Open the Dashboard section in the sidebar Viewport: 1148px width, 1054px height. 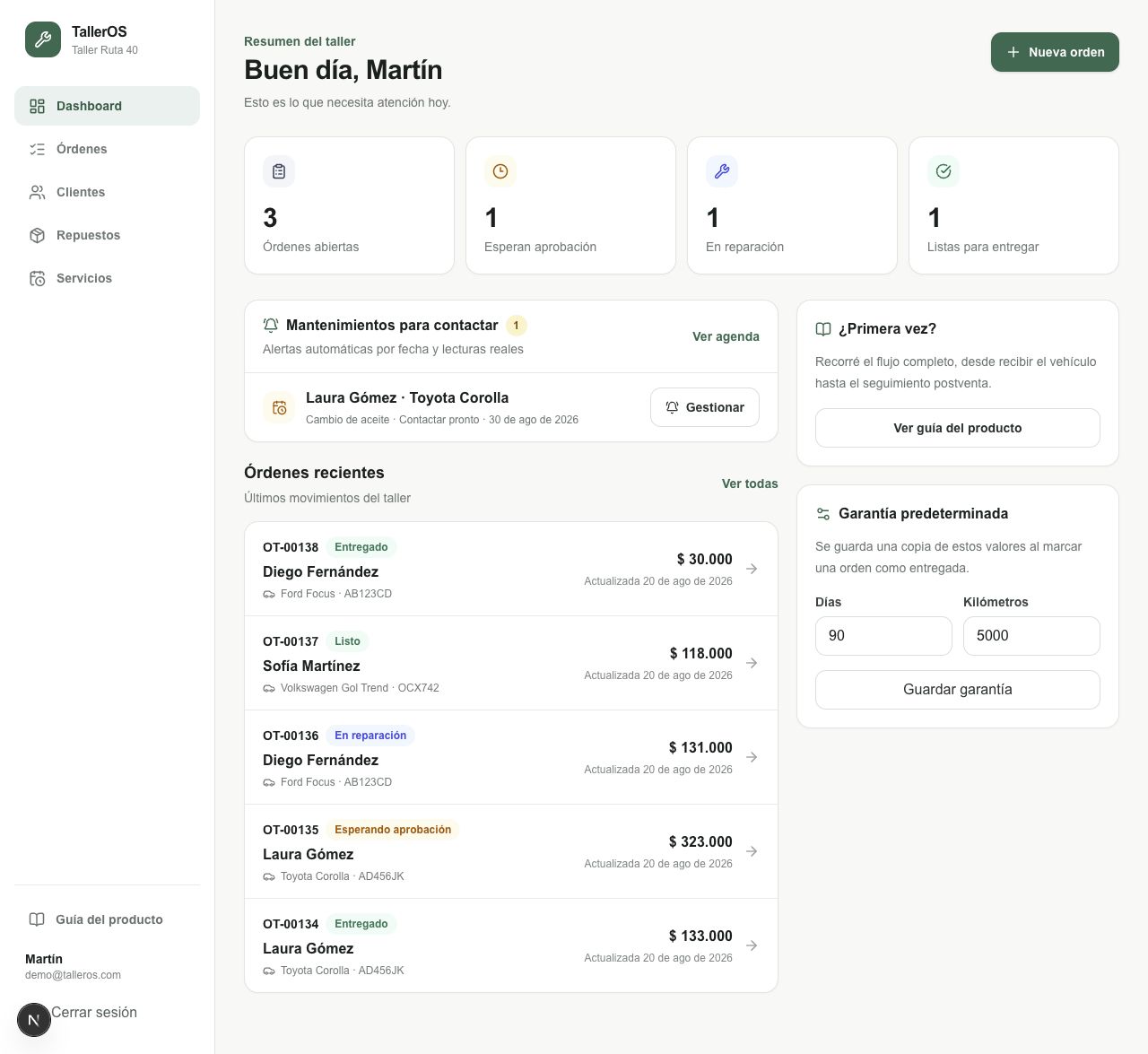point(107,106)
